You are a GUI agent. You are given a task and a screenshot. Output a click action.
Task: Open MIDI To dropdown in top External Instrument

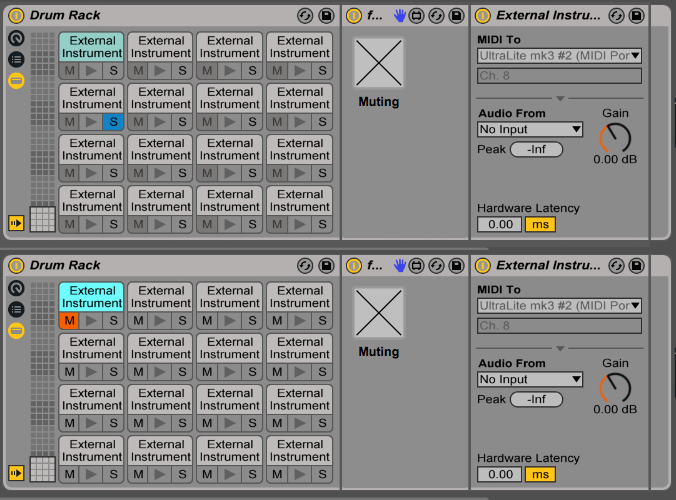click(559, 55)
